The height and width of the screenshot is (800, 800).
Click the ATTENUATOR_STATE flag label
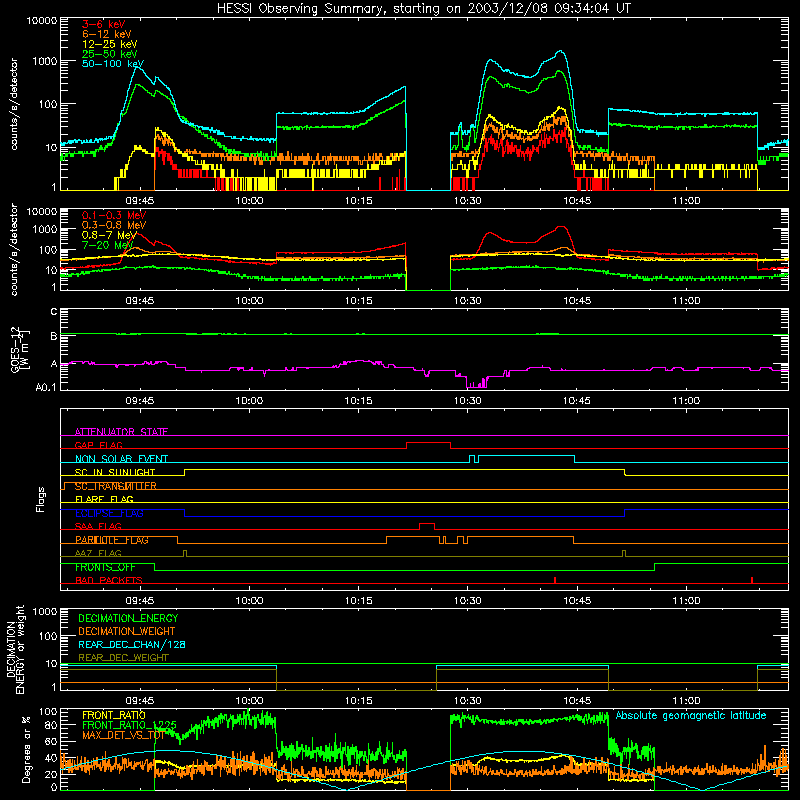tap(121, 432)
